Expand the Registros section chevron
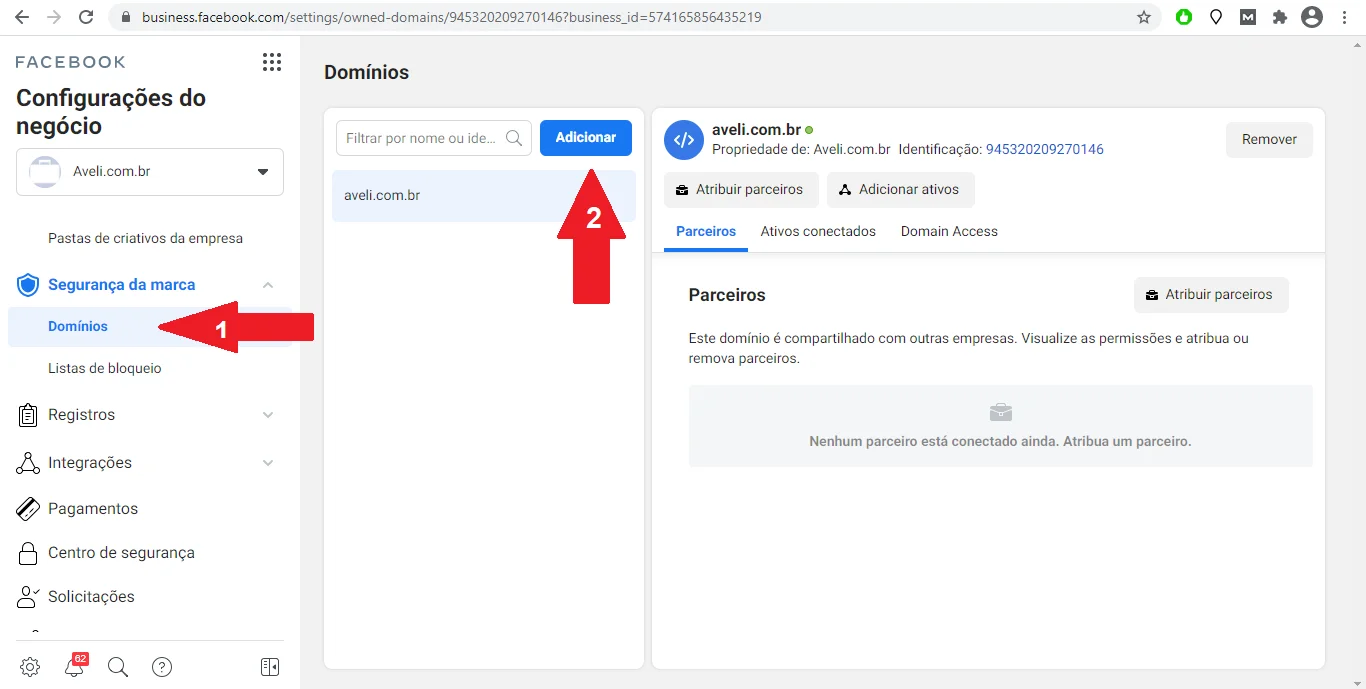1366x689 pixels. 268,415
